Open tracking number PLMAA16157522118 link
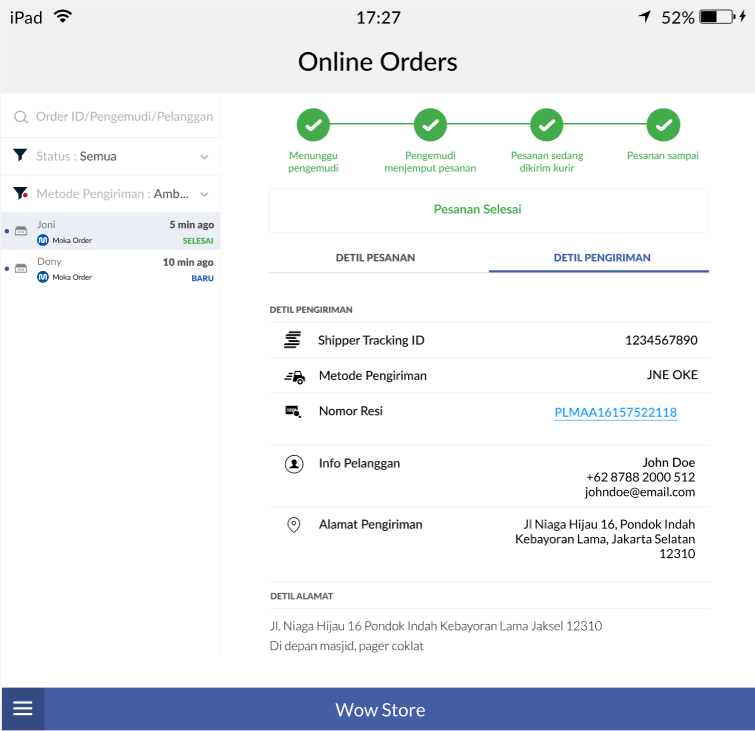This screenshot has width=755, height=731. [x=615, y=412]
